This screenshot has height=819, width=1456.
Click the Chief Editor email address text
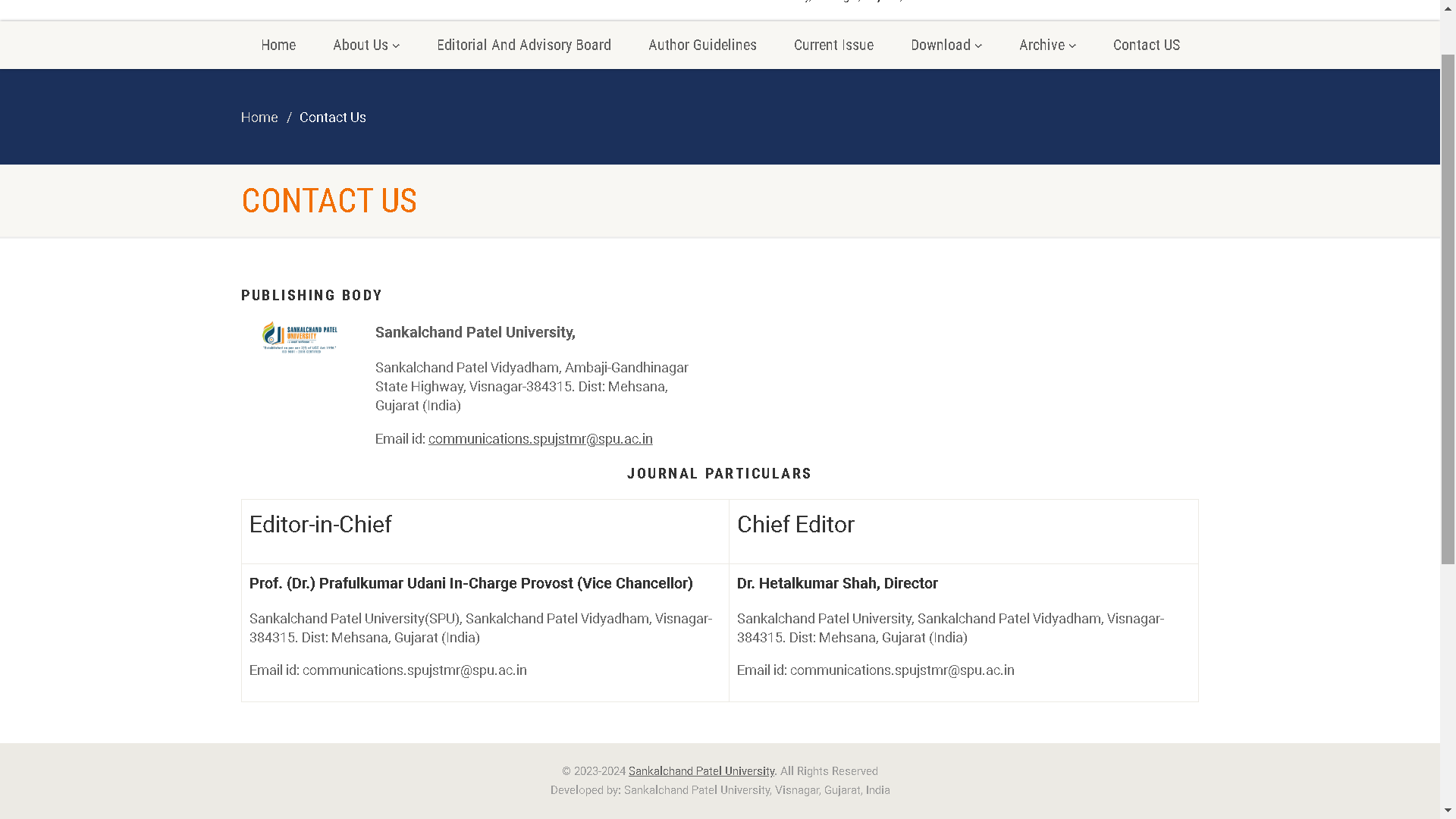pyautogui.click(x=902, y=670)
